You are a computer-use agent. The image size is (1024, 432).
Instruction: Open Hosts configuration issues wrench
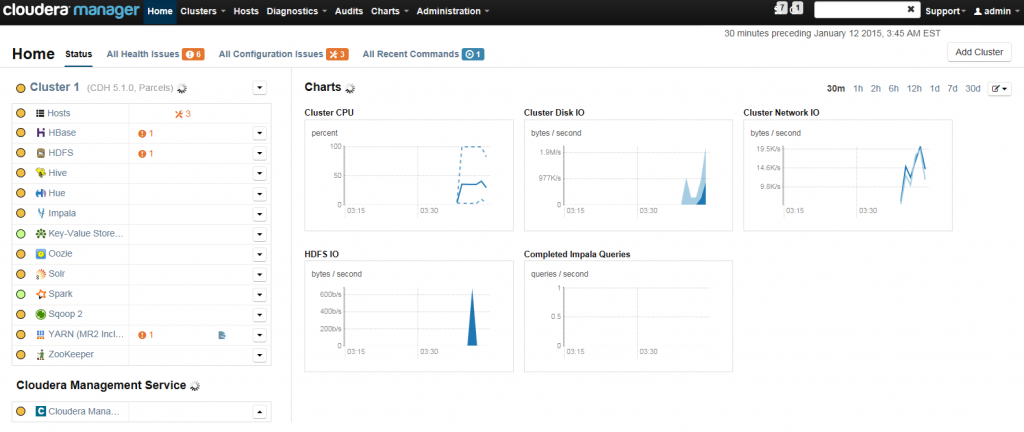pyautogui.click(x=183, y=114)
